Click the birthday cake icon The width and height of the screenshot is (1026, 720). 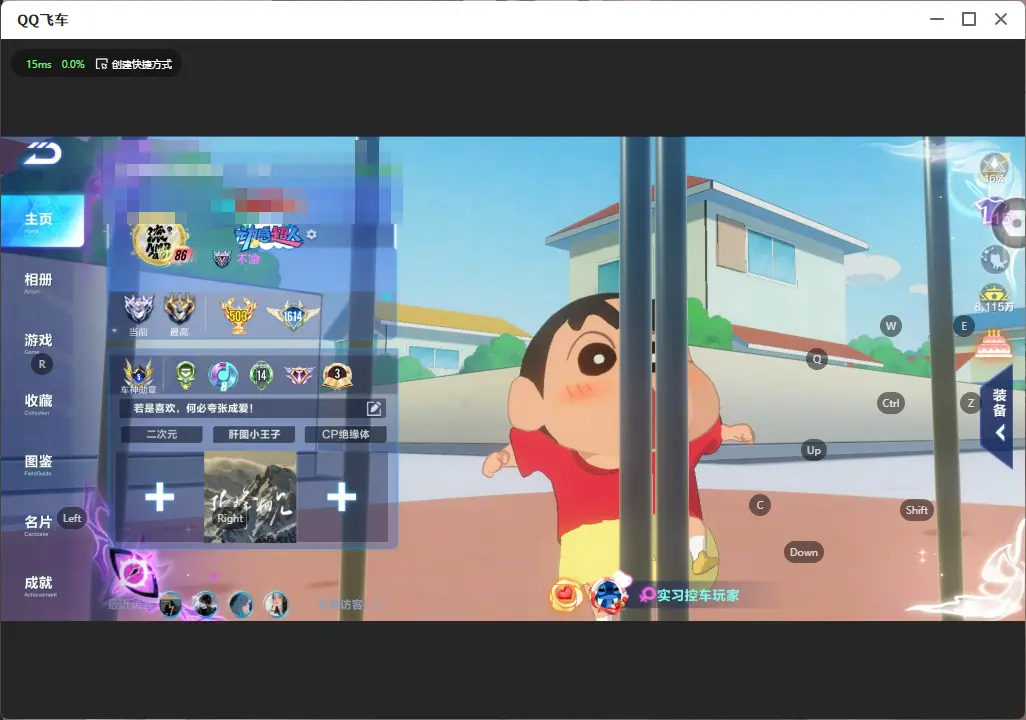point(993,344)
